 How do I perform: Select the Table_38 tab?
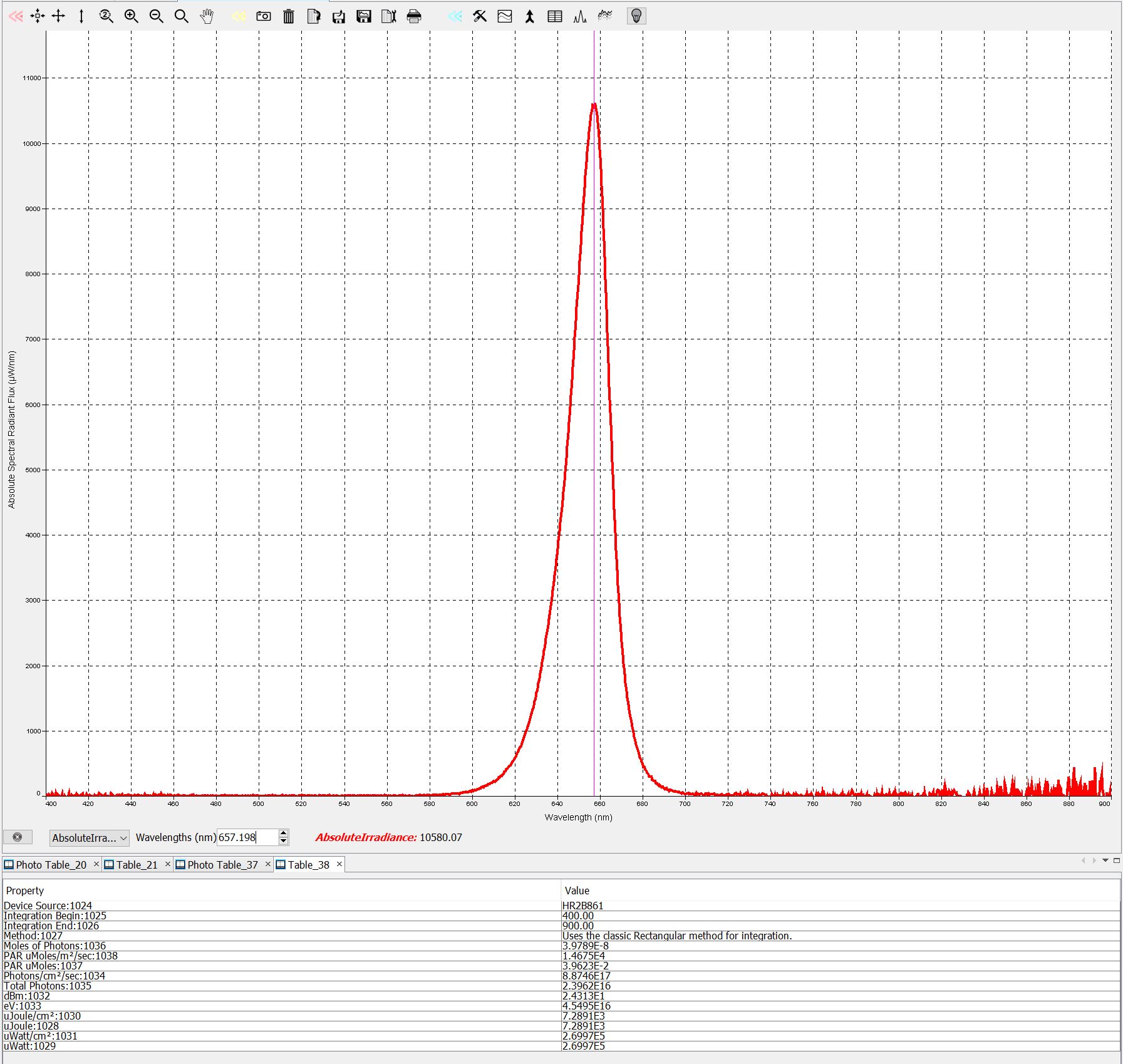[x=308, y=865]
